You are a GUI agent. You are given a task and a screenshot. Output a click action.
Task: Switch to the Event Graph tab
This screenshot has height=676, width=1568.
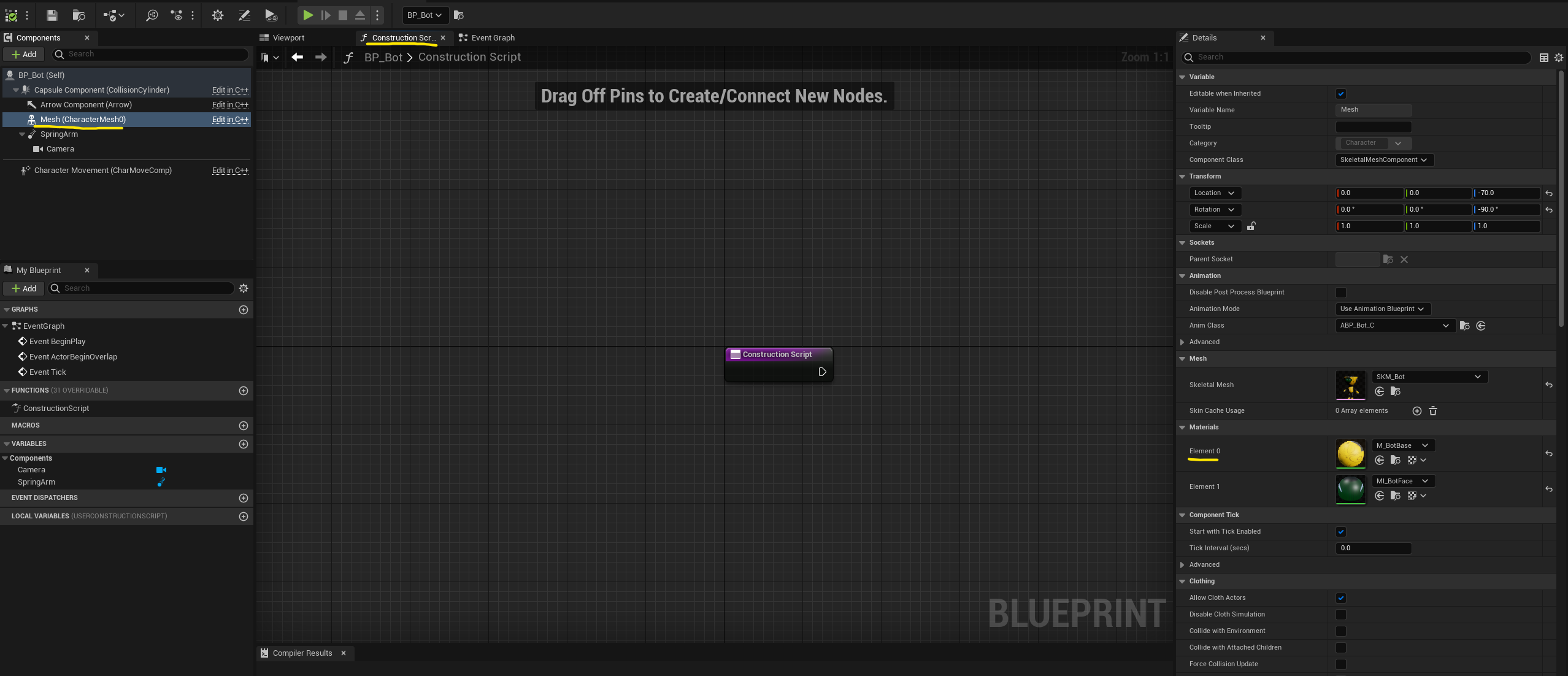tap(492, 38)
